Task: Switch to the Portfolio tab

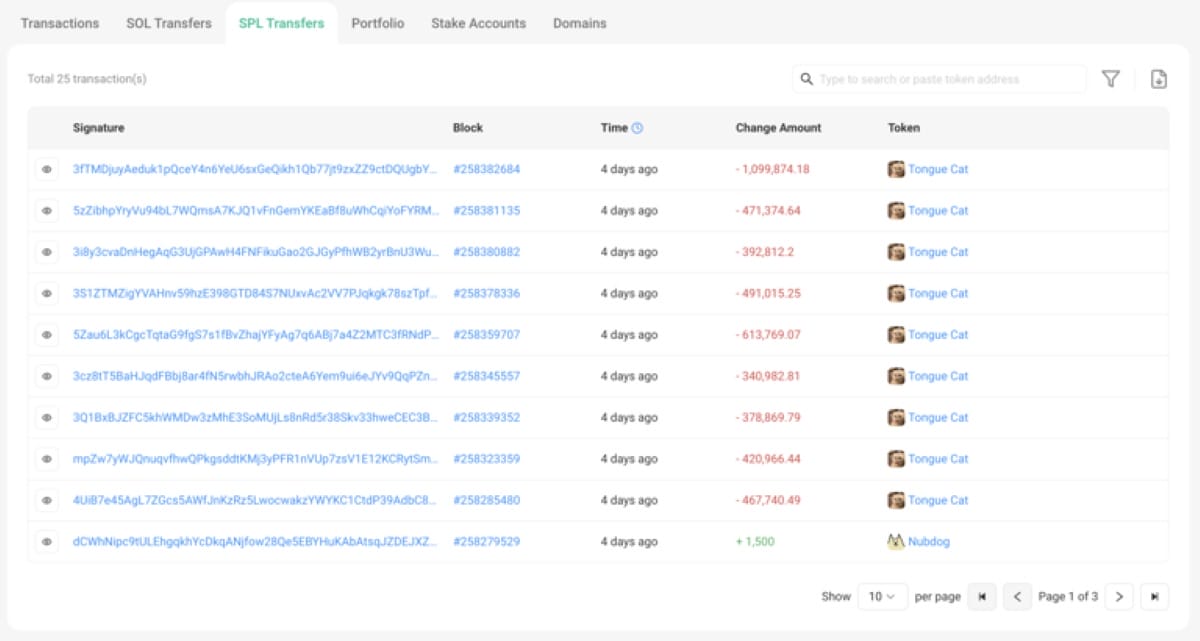Action: point(377,23)
